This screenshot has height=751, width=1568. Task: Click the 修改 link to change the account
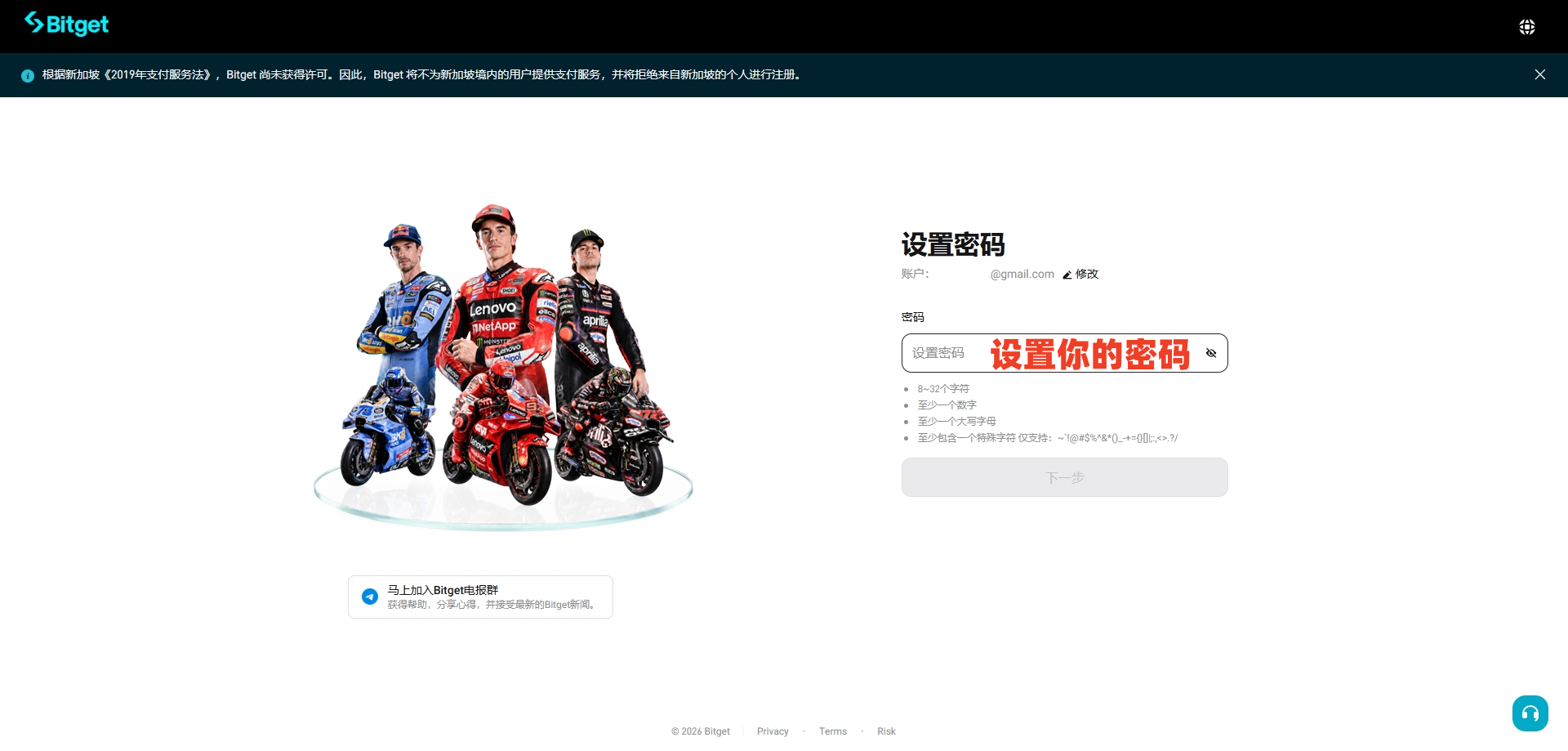[x=1086, y=274]
